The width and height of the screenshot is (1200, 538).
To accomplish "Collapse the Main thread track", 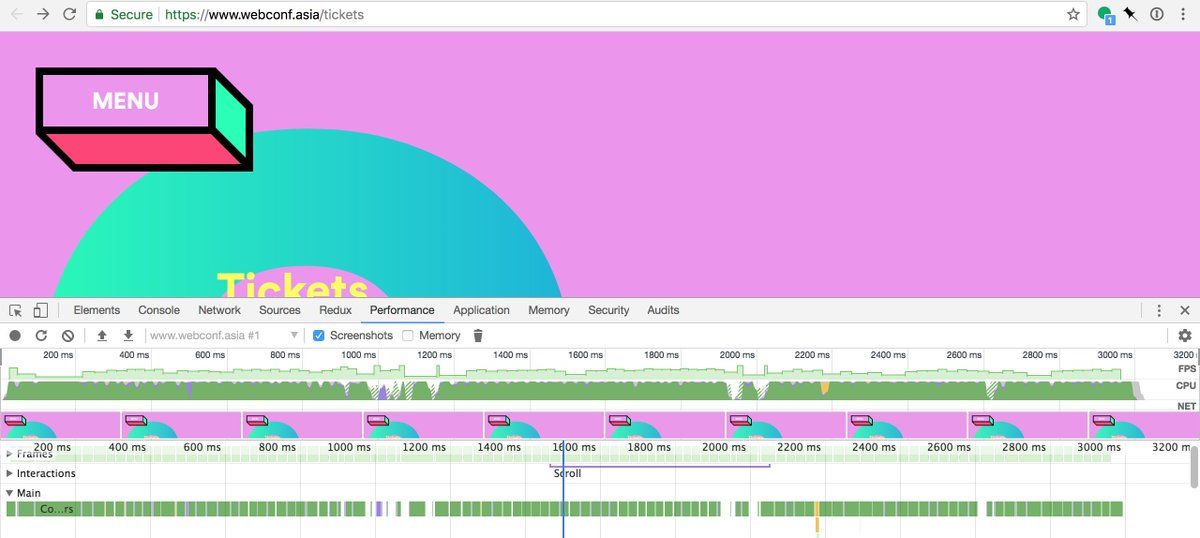I will pos(10,493).
